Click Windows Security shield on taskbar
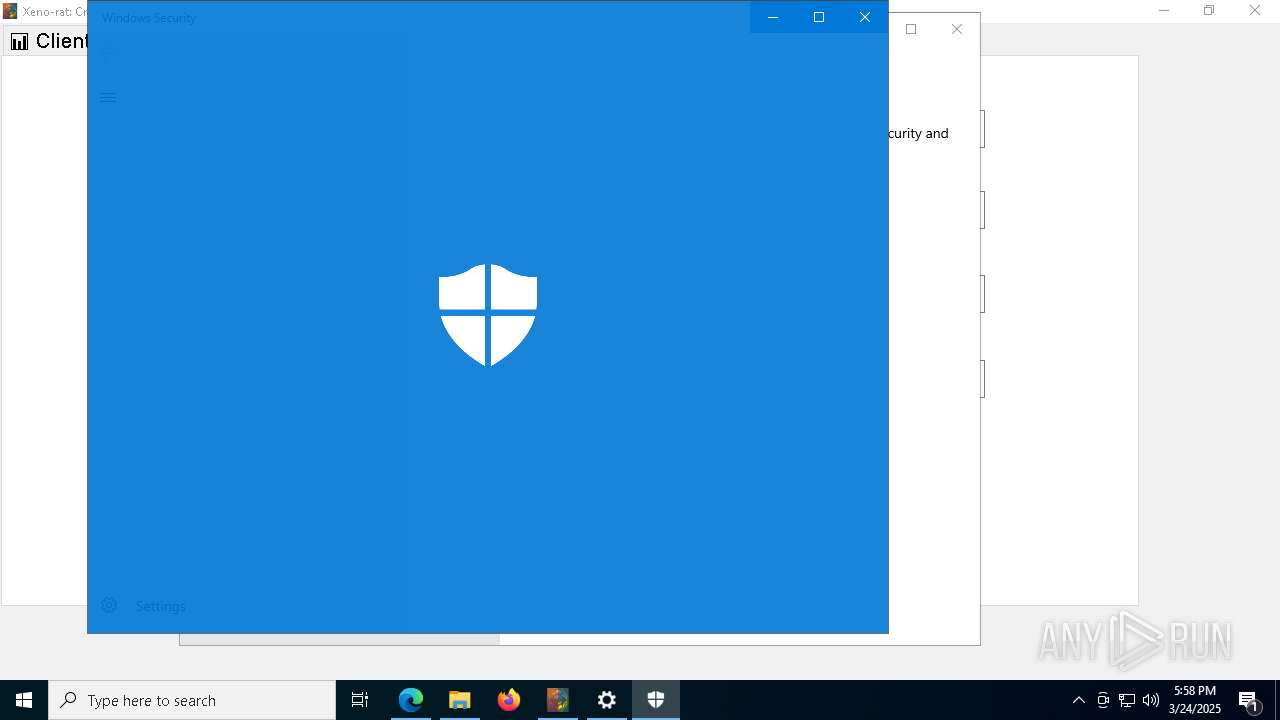1280x720 pixels. point(656,700)
